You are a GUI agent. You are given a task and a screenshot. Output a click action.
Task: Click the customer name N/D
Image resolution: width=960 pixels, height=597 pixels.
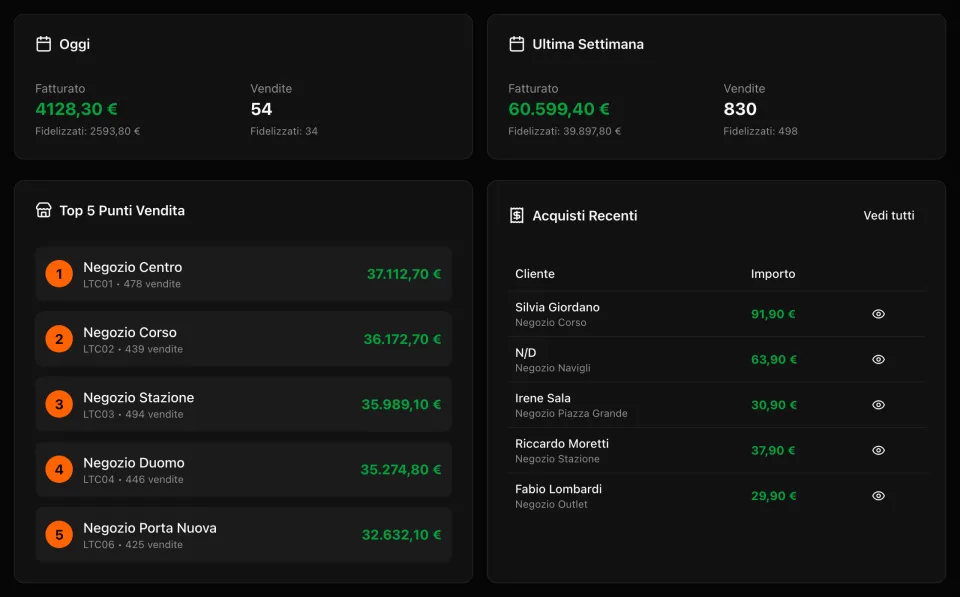525,353
